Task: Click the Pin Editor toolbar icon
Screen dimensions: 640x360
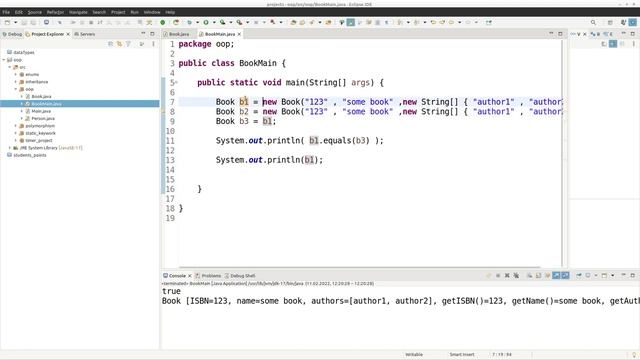Action: point(489,22)
